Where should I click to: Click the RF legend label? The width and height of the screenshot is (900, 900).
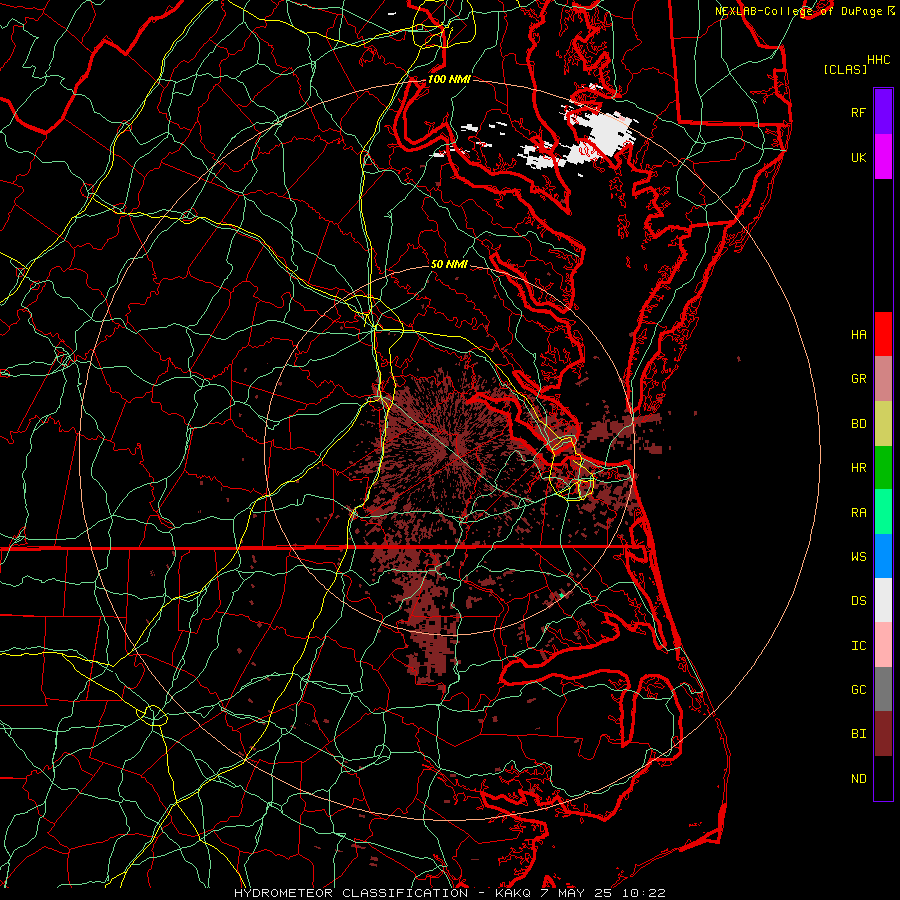click(858, 112)
